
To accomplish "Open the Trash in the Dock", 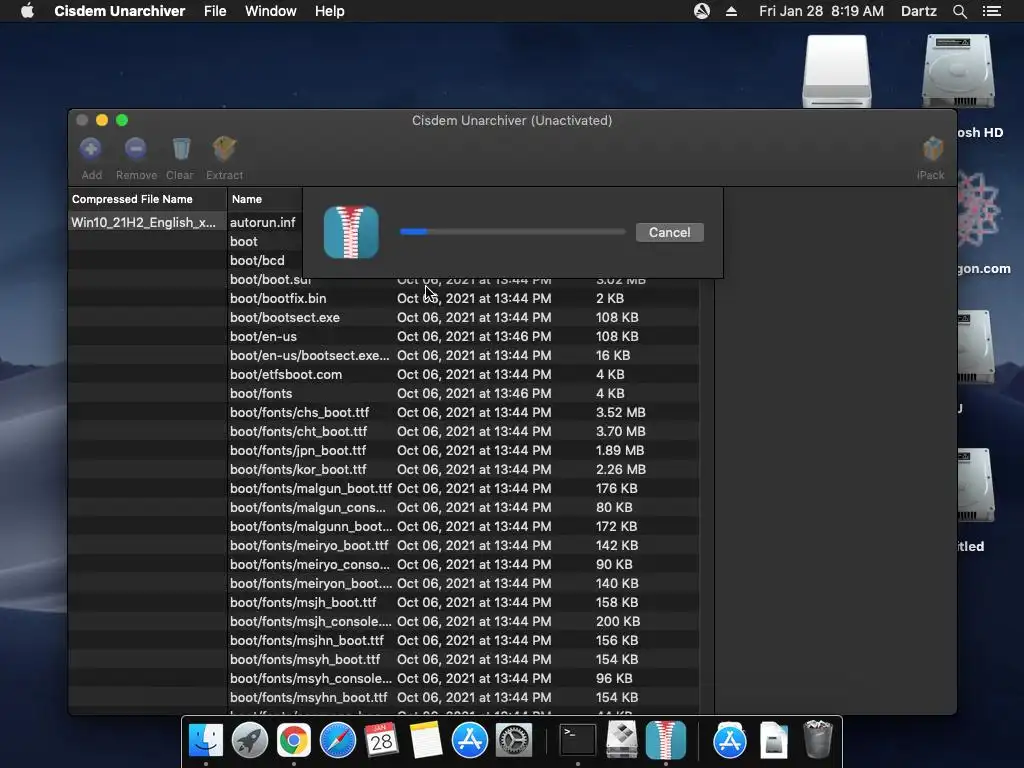I will point(818,739).
